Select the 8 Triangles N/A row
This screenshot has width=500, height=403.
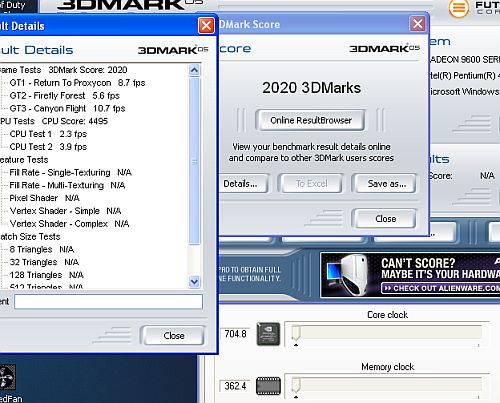click(x=42, y=249)
